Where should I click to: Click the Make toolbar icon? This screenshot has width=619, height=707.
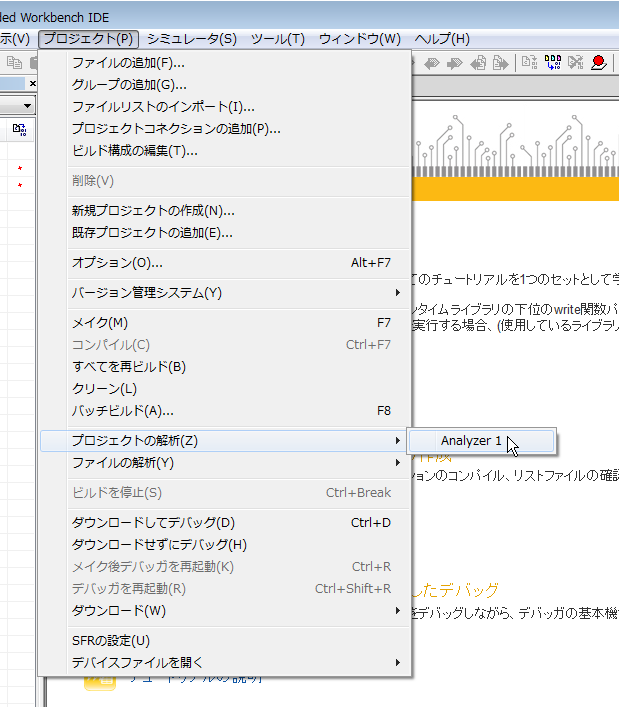point(553,62)
